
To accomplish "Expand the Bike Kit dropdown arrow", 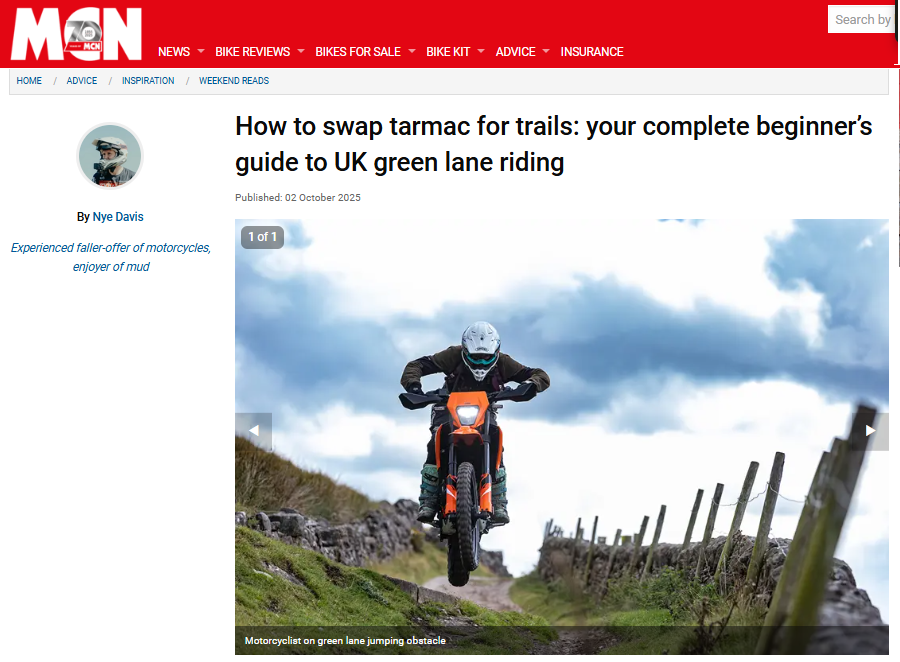I will click(481, 52).
